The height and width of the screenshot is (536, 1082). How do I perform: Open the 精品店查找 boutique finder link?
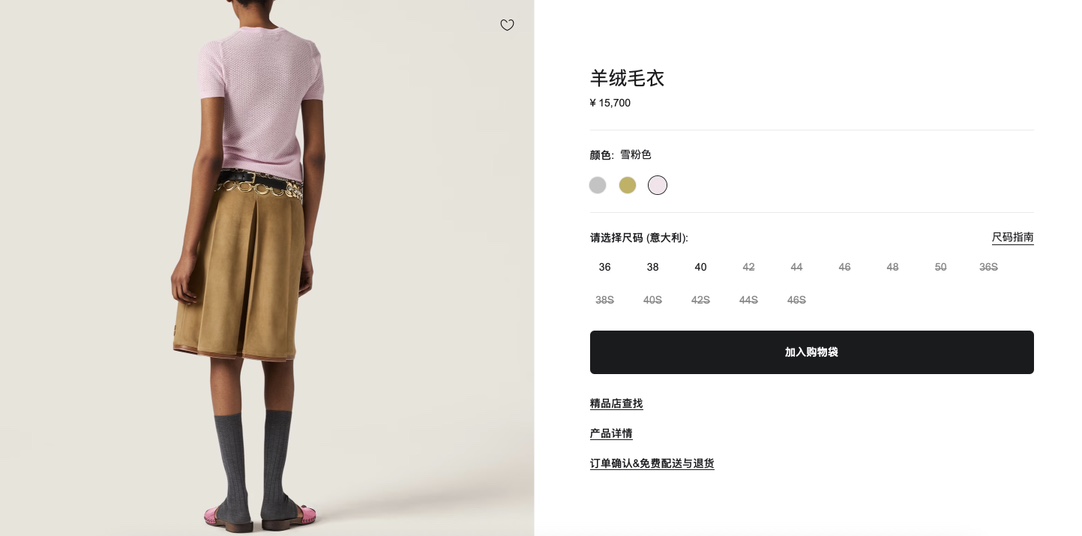point(616,404)
